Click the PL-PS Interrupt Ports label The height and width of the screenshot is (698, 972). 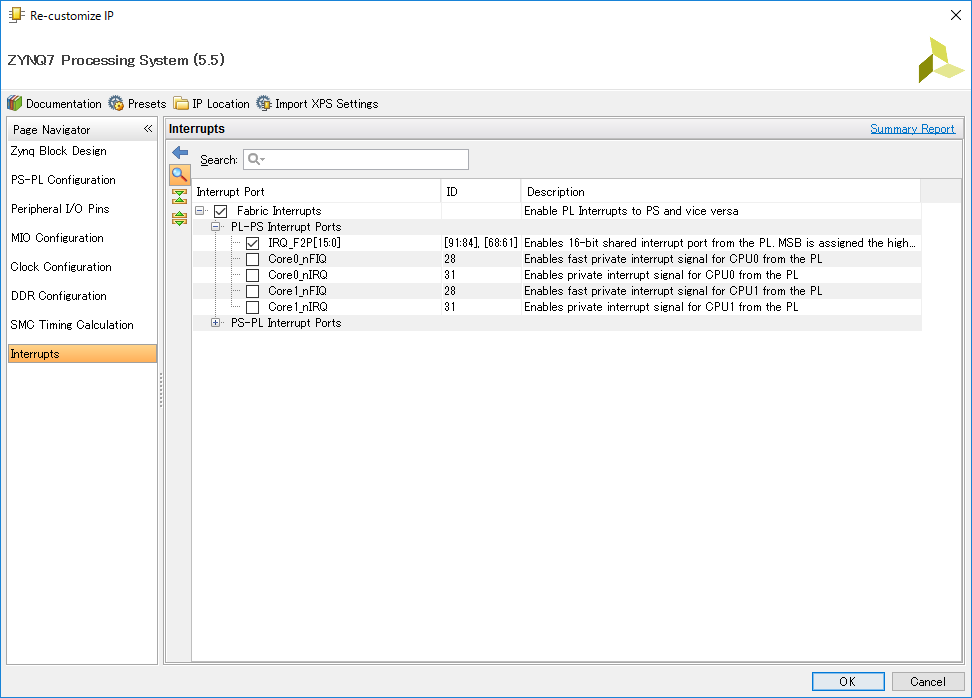tap(286, 227)
